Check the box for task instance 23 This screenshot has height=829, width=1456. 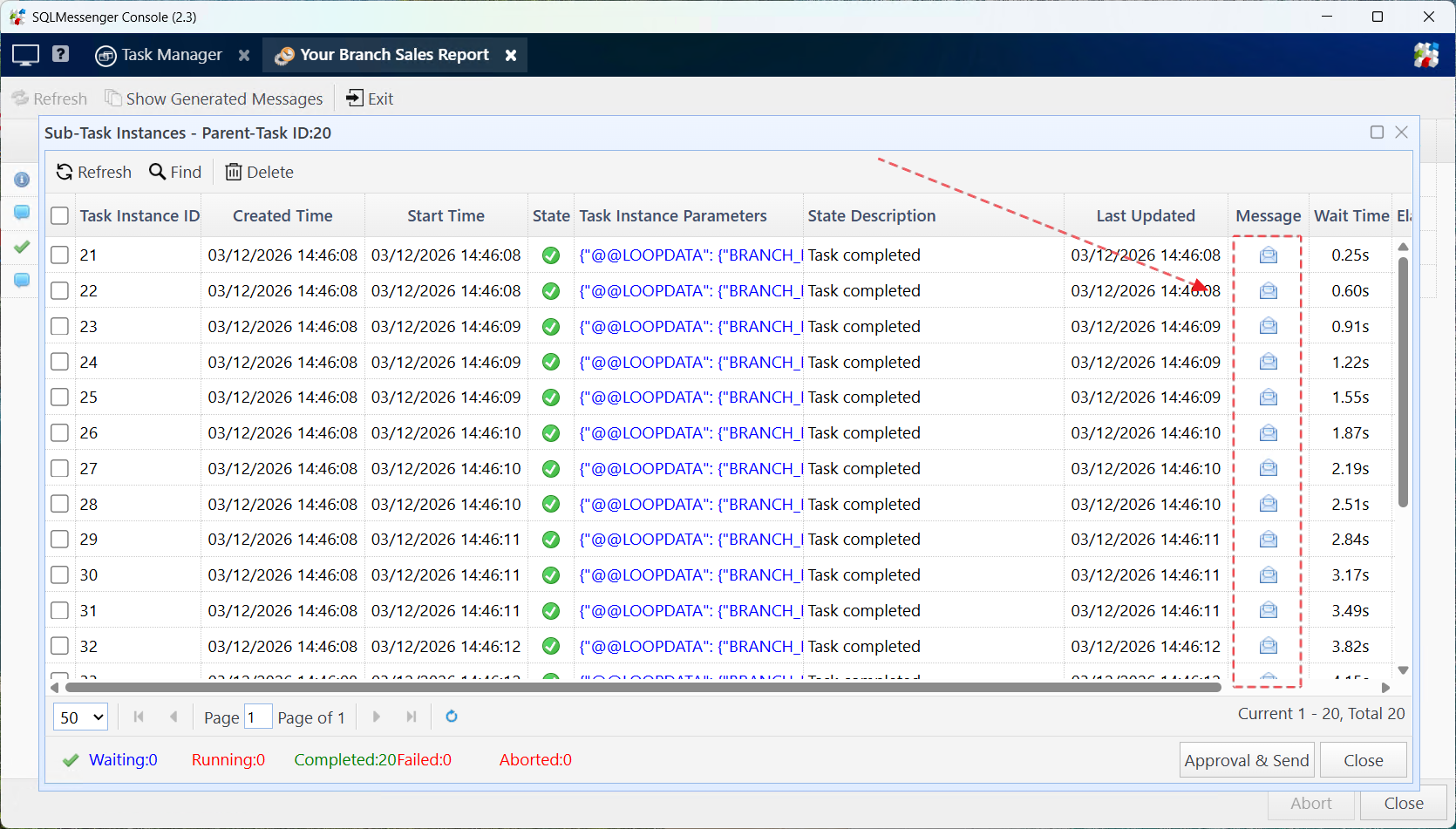(x=59, y=327)
